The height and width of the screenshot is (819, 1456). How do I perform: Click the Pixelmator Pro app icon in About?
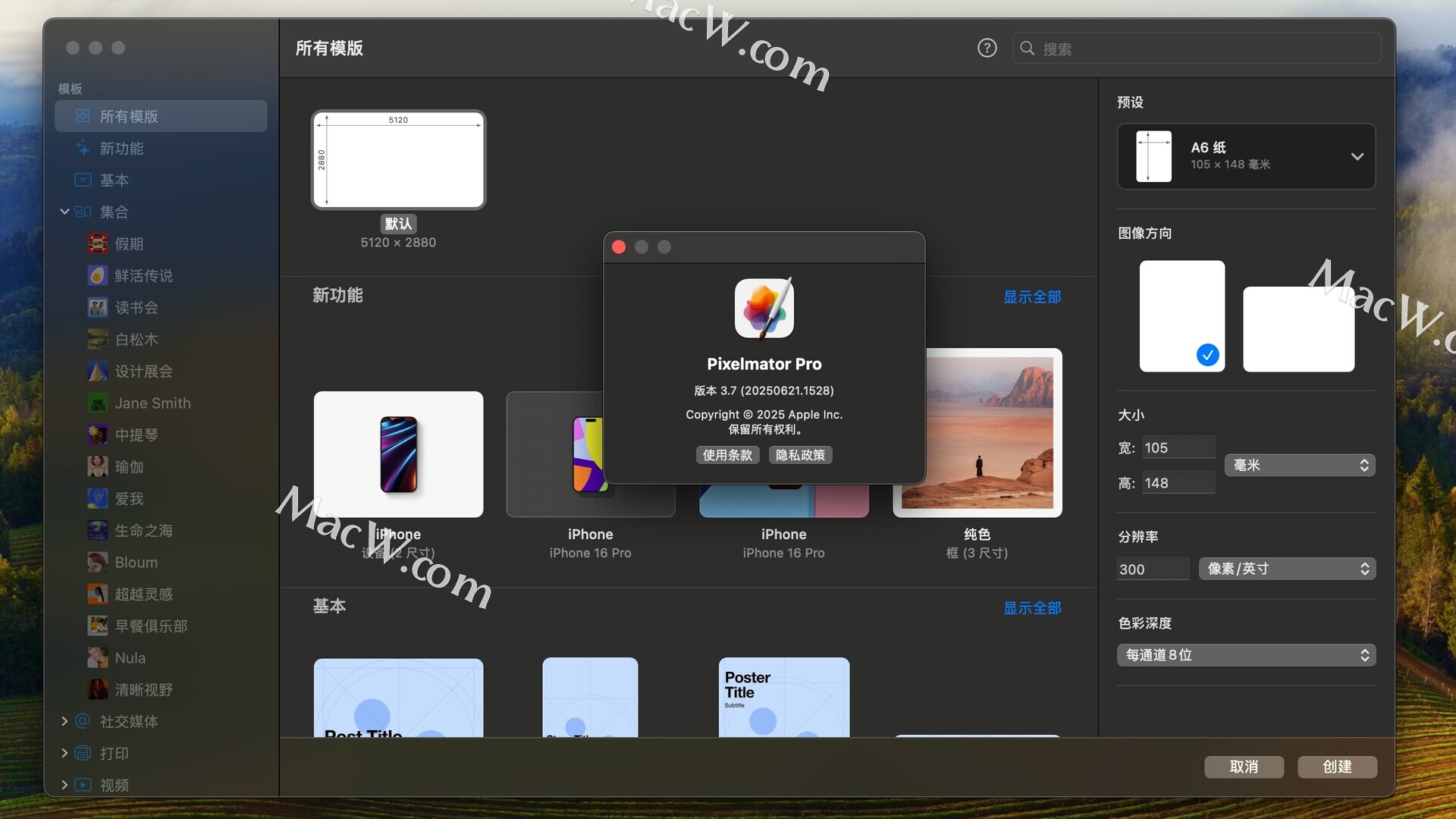(764, 308)
